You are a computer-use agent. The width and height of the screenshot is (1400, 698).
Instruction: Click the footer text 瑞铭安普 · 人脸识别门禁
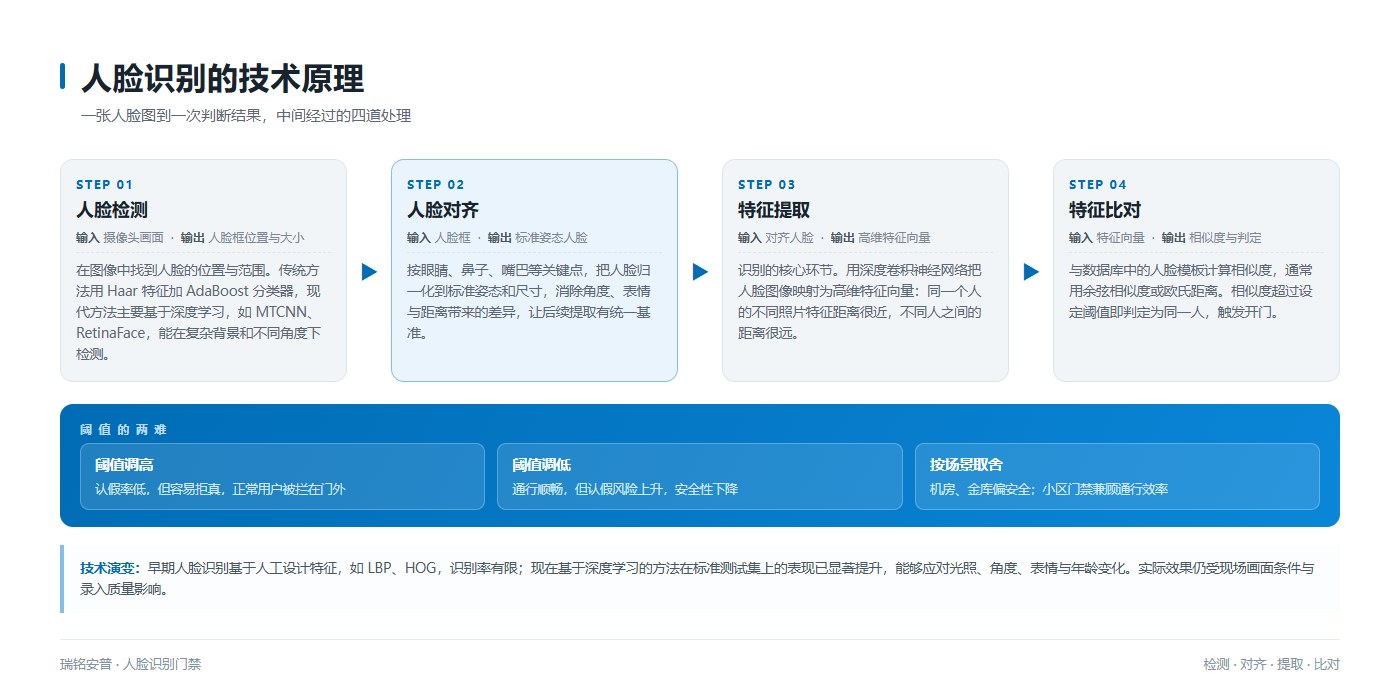click(x=130, y=664)
